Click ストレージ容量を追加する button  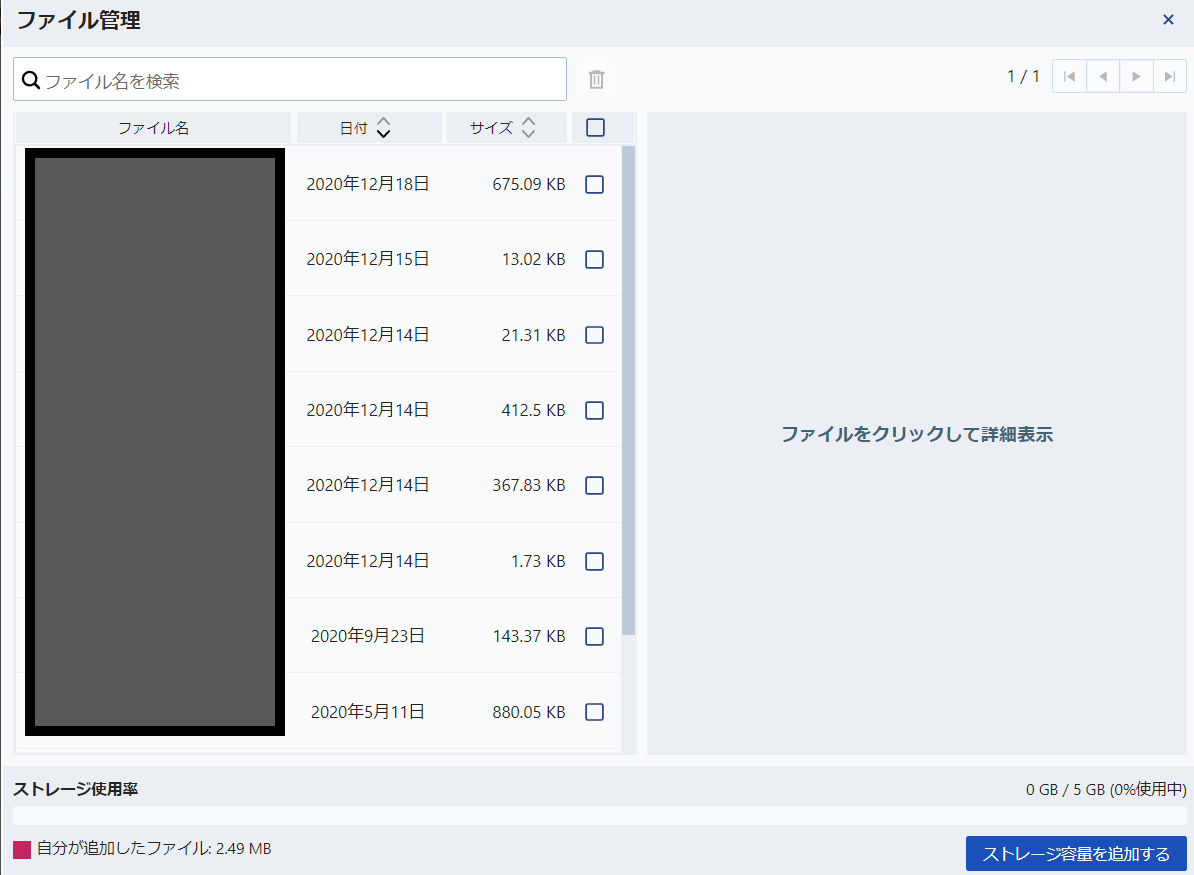[1076, 854]
